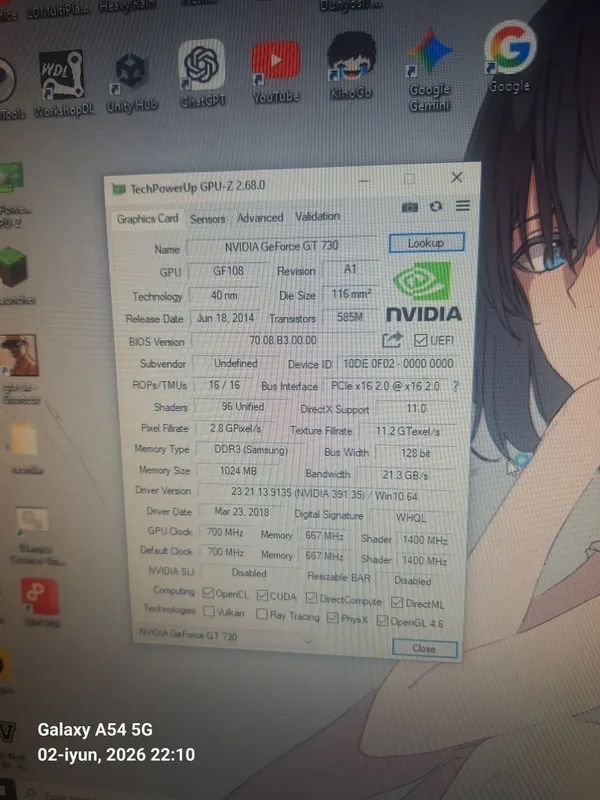Click the Name field NVIDIA GeForce GT 730
The height and width of the screenshot is (800, 600).
click(x=282, y=246)
